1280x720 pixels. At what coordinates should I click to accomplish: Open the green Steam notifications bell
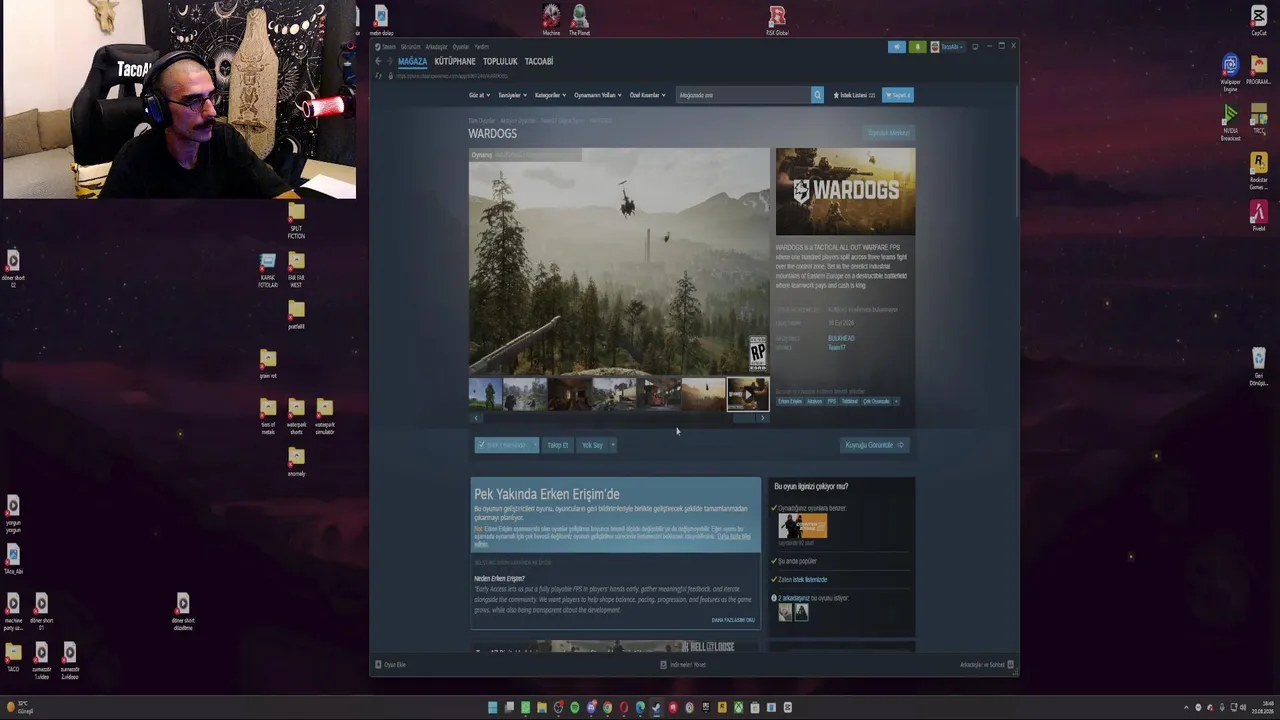coord(917,47)
